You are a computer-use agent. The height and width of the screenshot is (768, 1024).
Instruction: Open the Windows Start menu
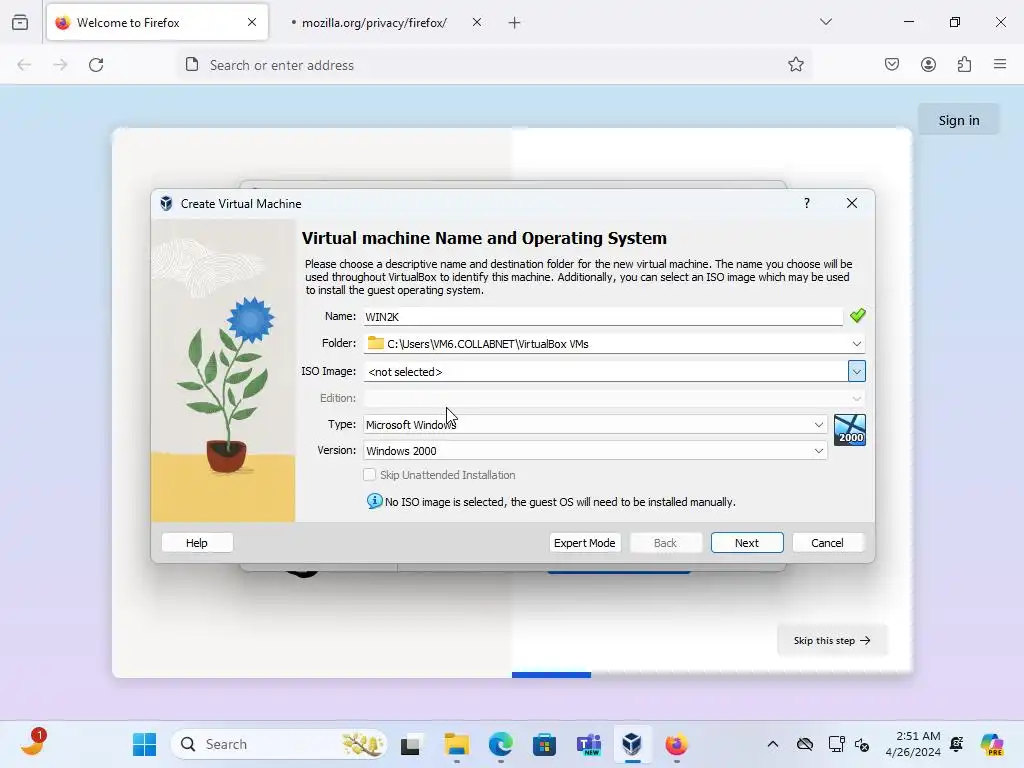[x=144, y=744]
